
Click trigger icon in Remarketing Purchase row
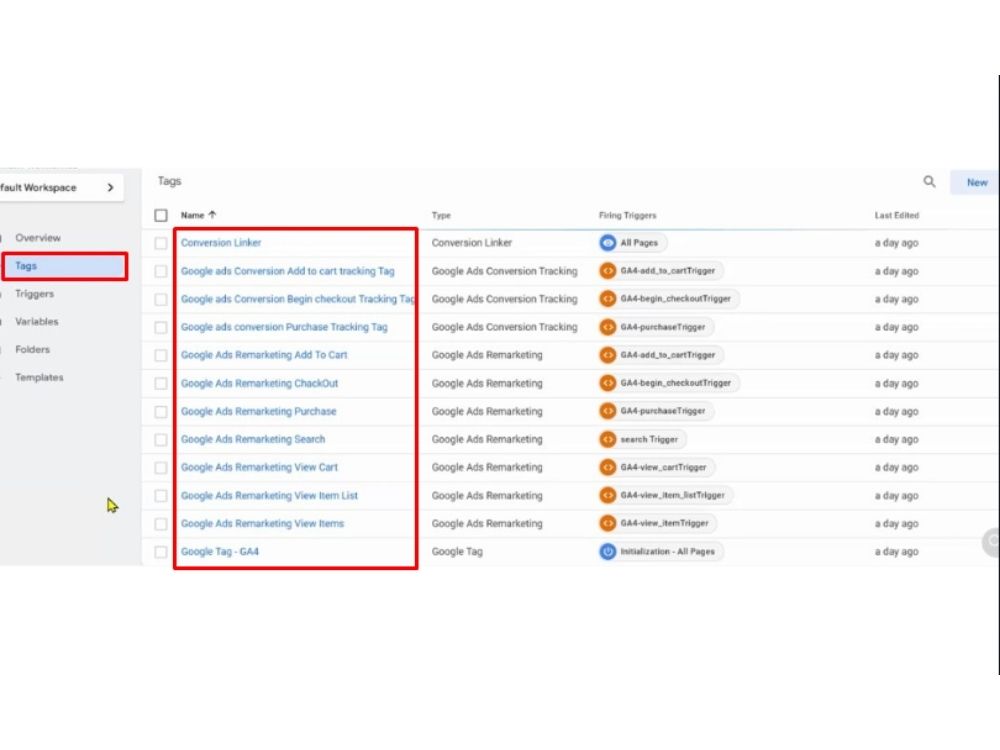pyautogui.click(x=608, y=411)
